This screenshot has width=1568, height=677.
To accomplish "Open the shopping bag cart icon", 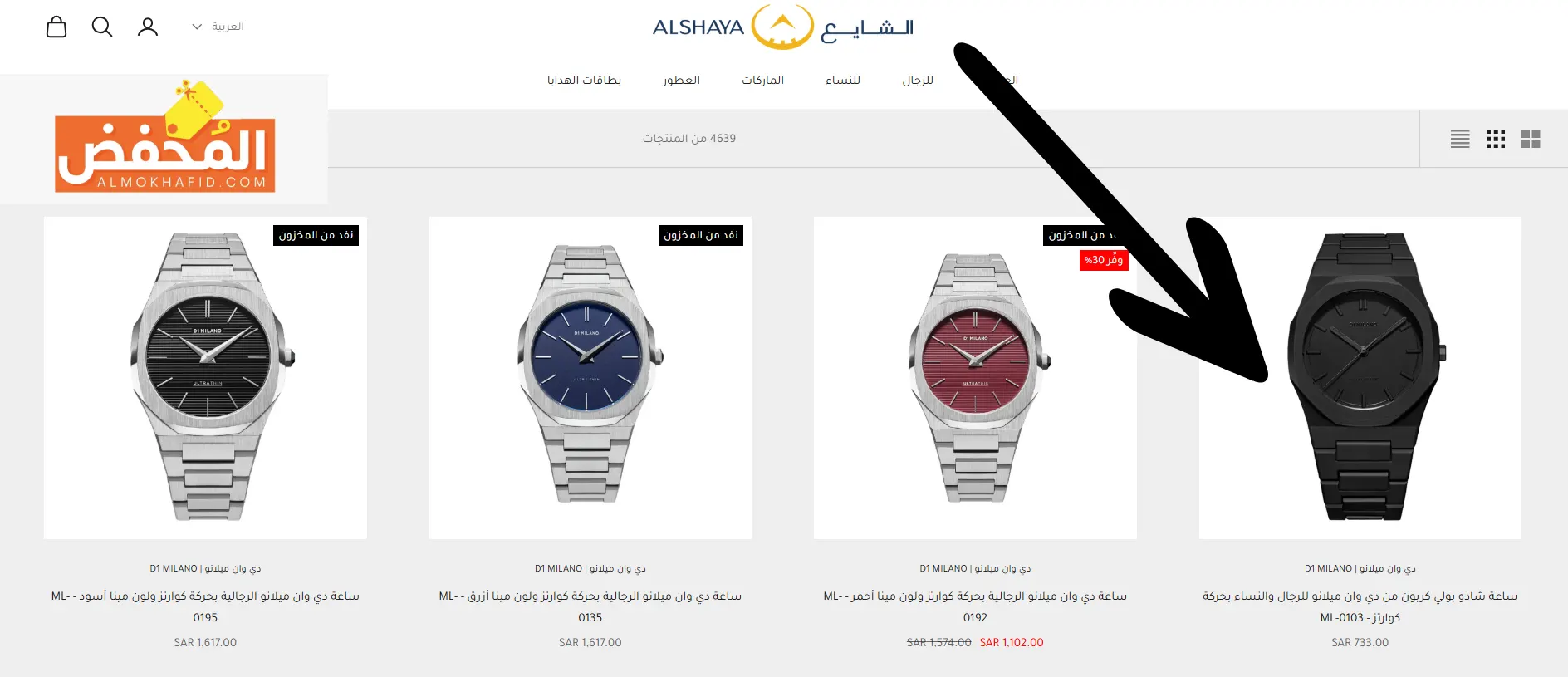I will (56, 27).
